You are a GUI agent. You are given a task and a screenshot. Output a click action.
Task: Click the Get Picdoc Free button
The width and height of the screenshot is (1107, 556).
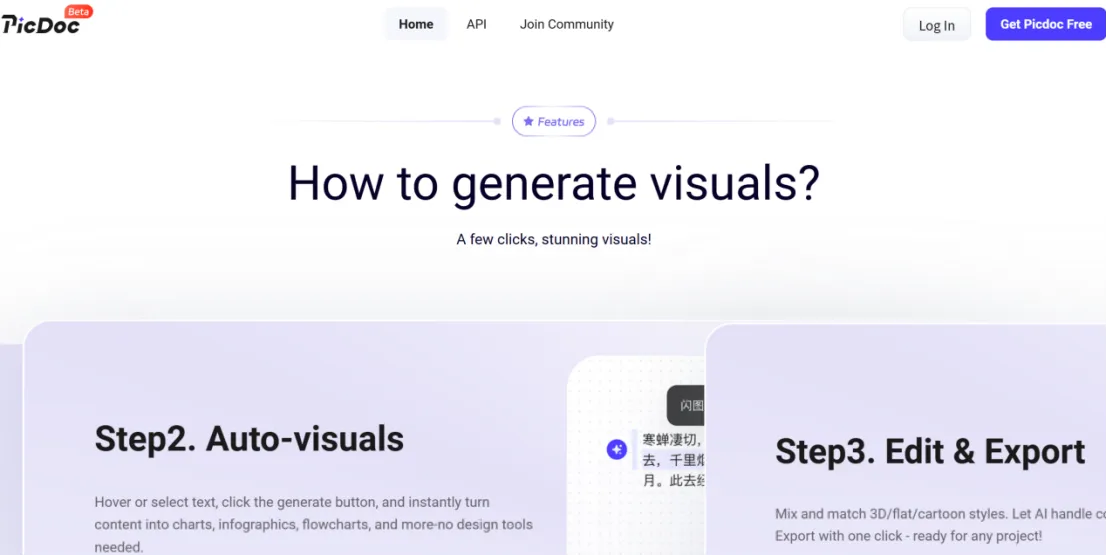click(1045, 24)
